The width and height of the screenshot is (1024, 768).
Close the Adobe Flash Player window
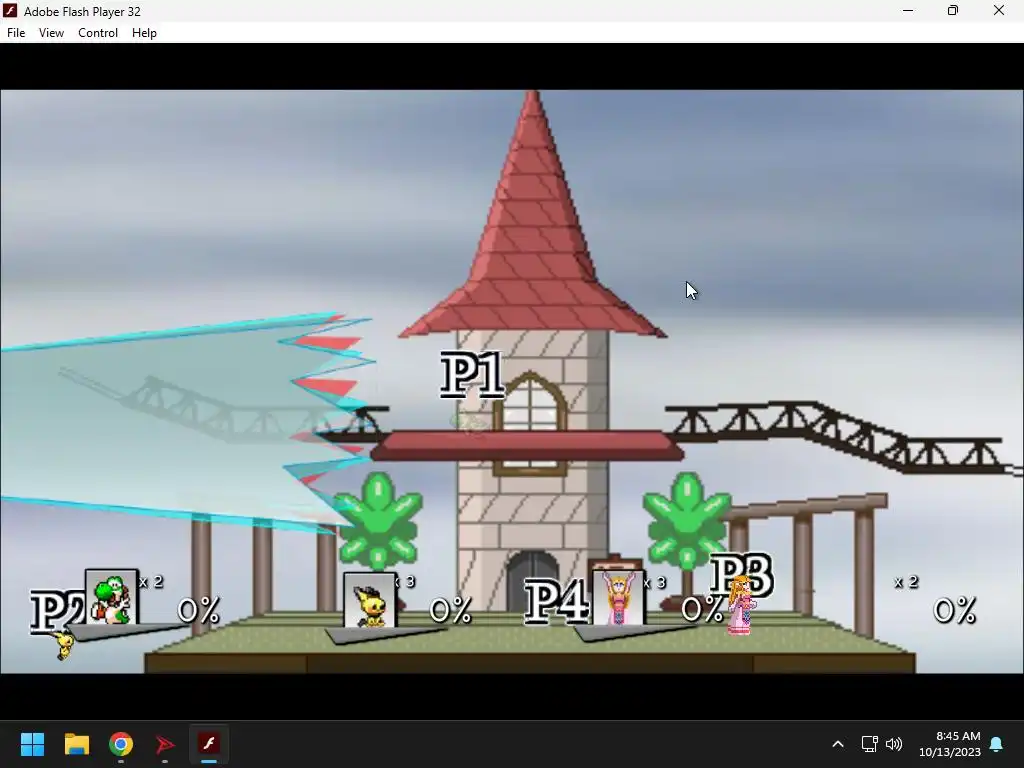[999, 10]
